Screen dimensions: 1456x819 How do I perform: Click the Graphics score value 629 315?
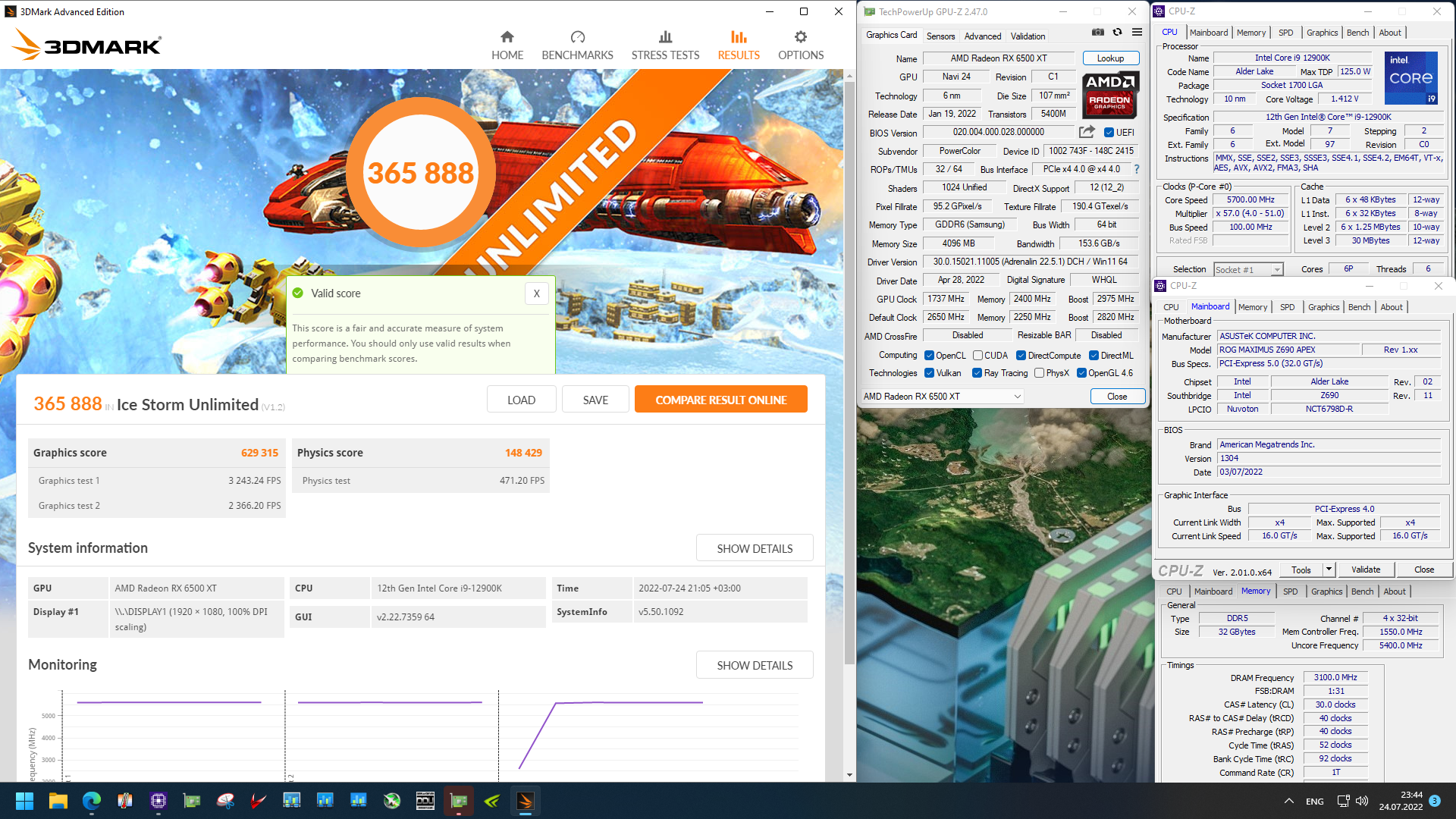(259, 453)
